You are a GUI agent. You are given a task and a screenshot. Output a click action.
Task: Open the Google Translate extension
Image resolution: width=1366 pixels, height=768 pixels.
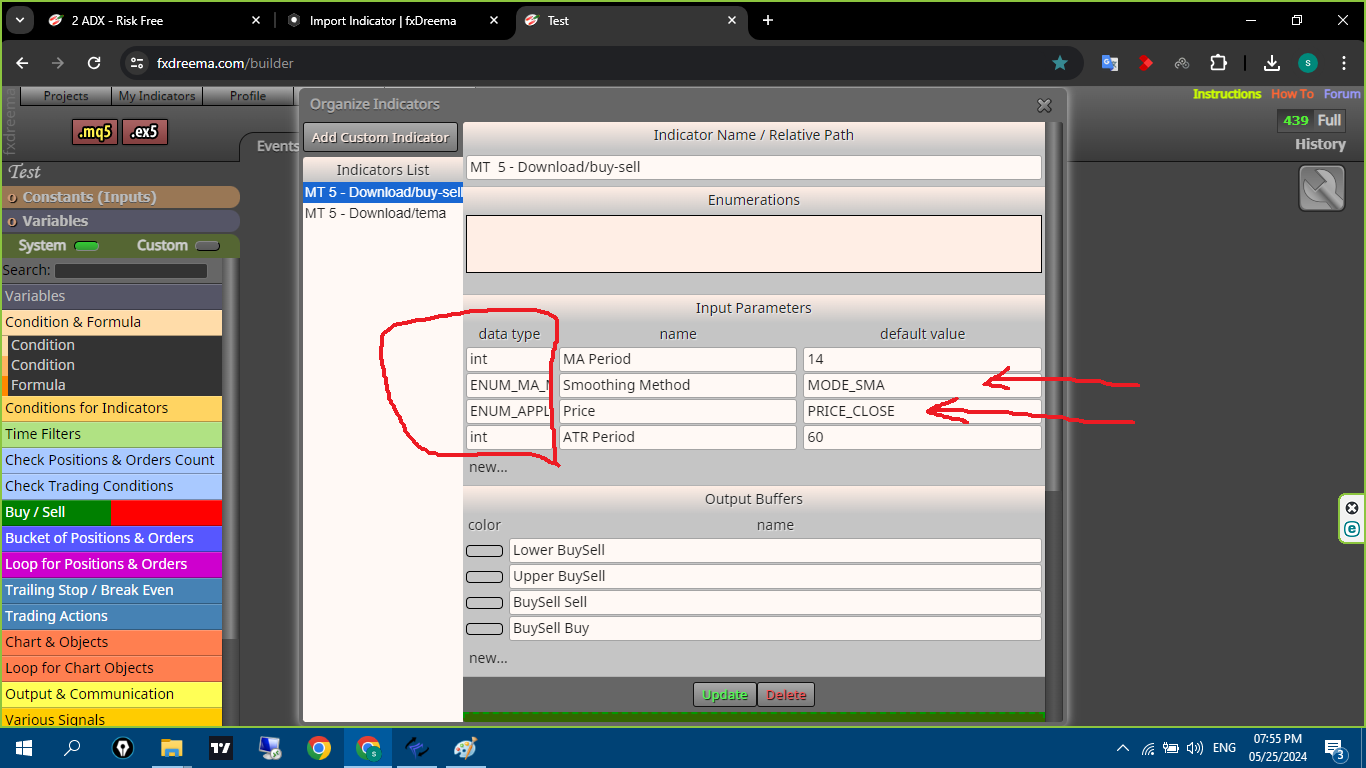(1110, 63)
